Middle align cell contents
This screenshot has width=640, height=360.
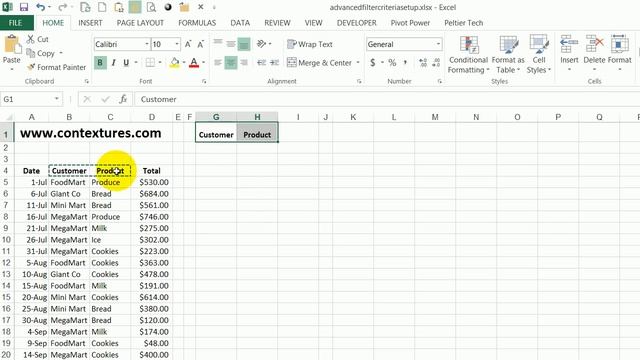(231, 44)
